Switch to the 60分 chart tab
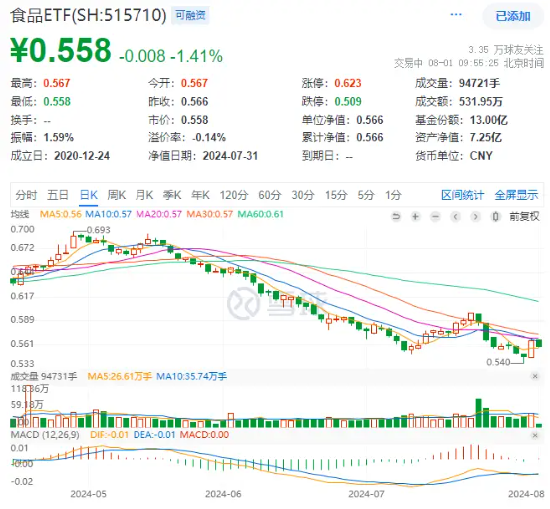 tap(270, 195)
